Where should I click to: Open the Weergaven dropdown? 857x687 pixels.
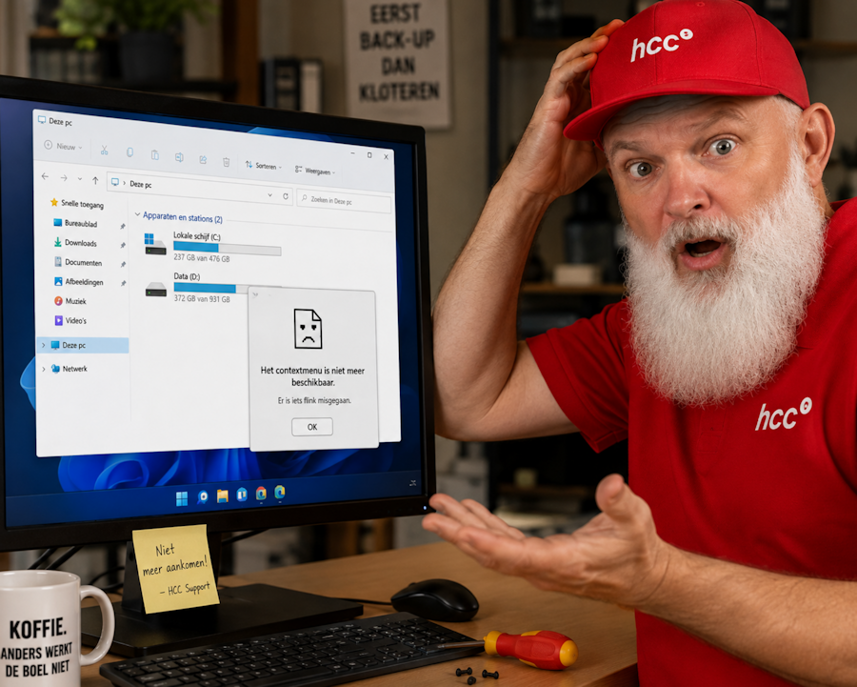(x=315, y=171)
